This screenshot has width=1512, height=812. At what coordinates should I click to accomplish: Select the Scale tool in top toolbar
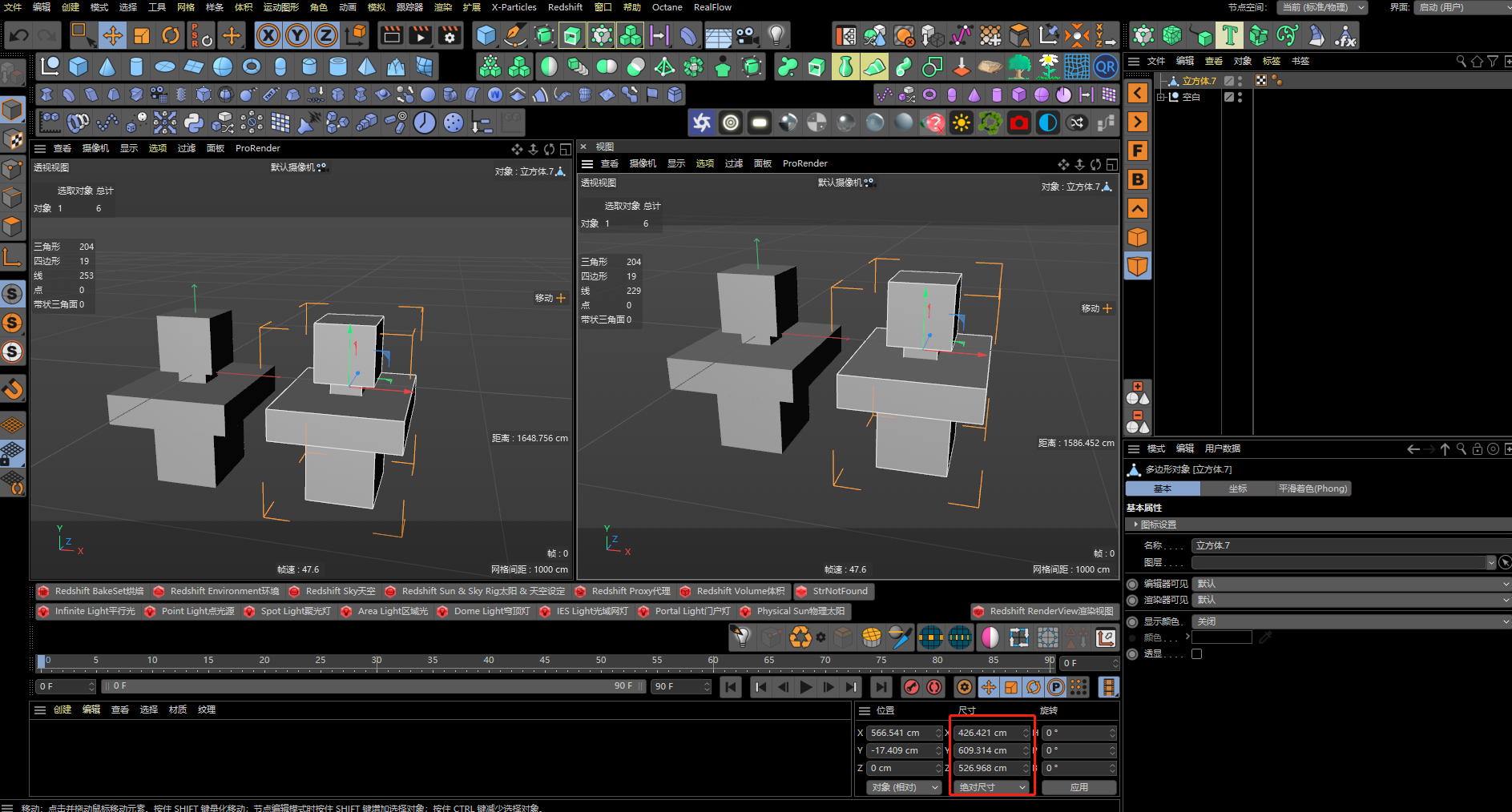[142, 35]
